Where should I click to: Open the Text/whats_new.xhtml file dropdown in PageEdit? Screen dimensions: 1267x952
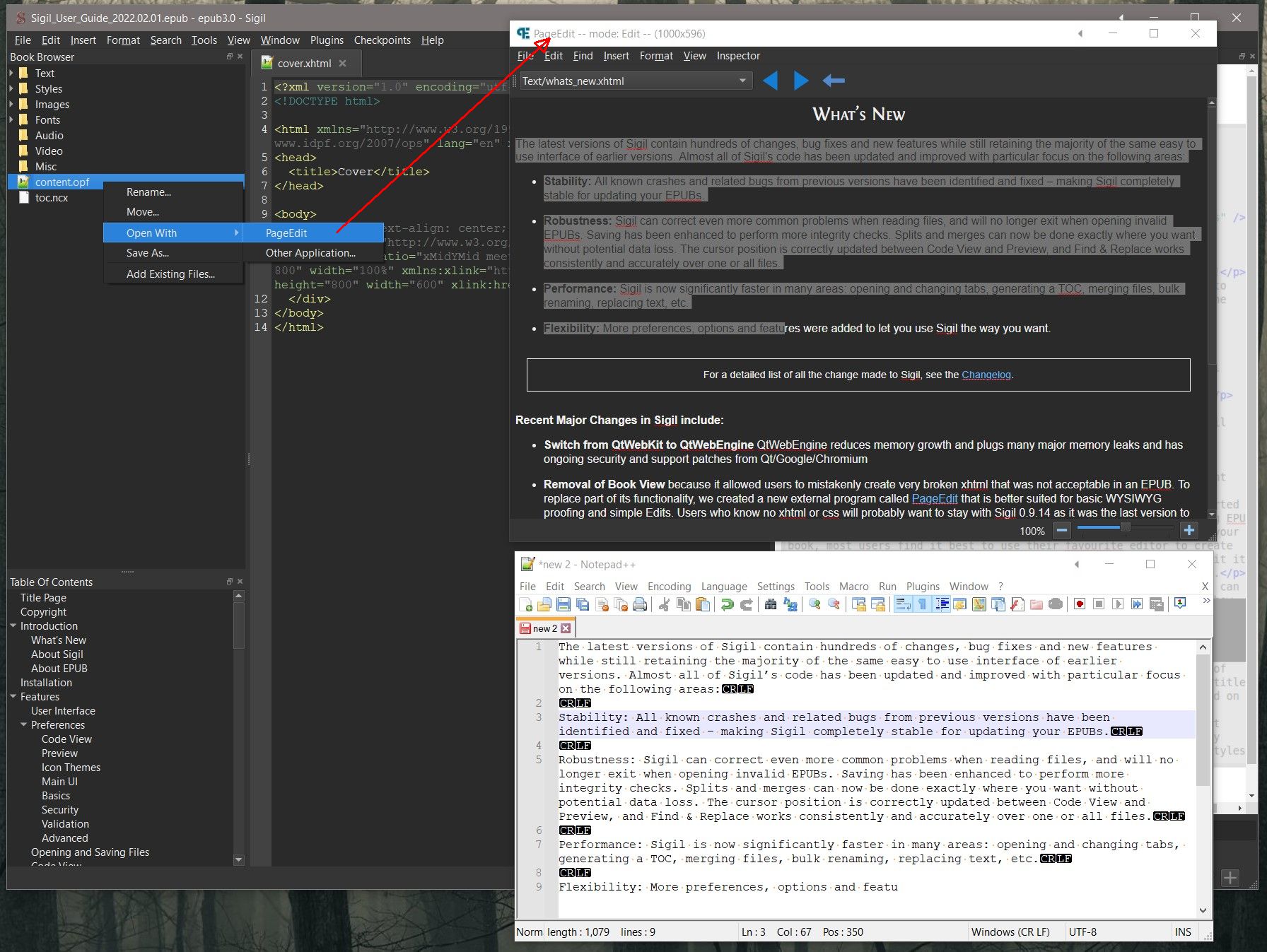pyautogui.click(x=635, y=81)
